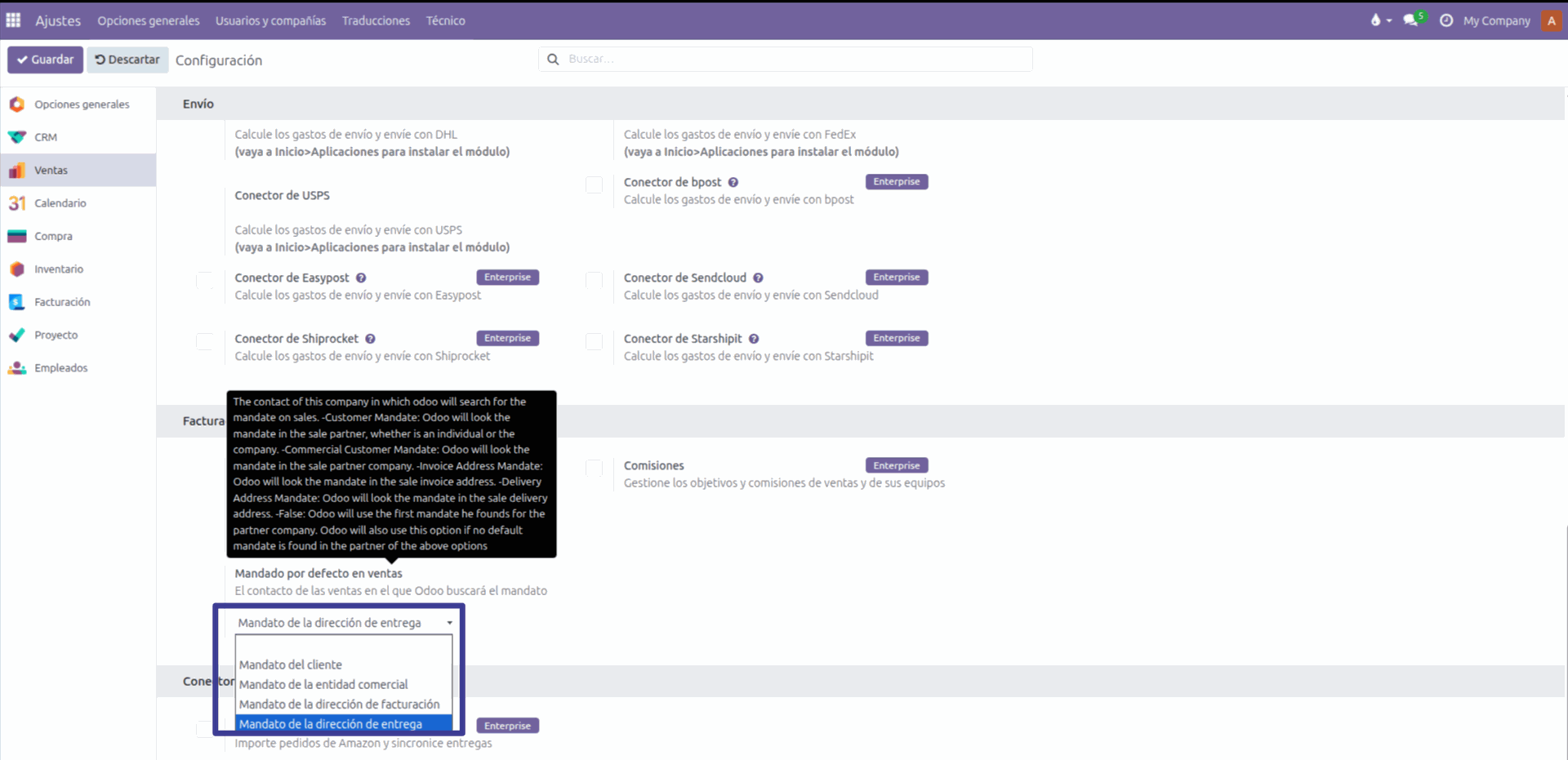The width and height of the screenshot is (1568, 760).
Task: Open the Usuarios y compañías menu
Action: point(270,20)
